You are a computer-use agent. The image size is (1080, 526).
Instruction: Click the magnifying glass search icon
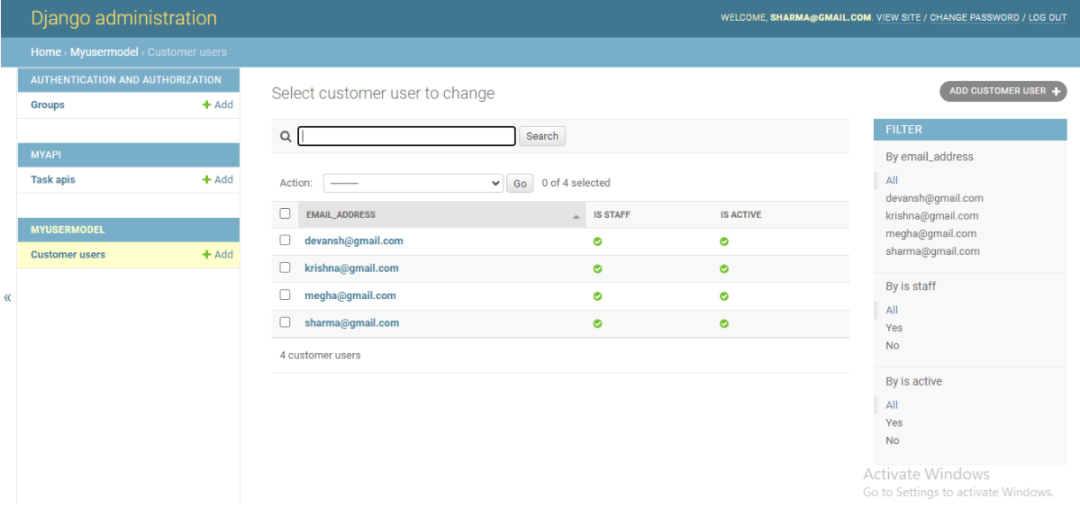tap(285, 136)
